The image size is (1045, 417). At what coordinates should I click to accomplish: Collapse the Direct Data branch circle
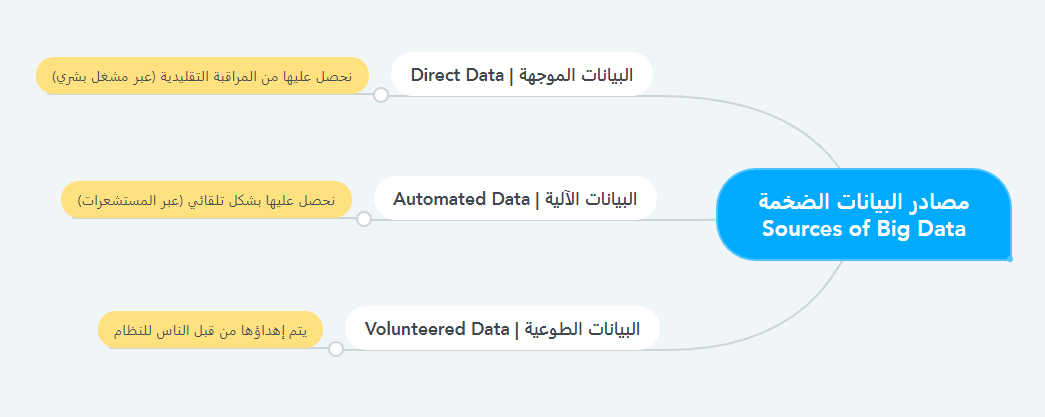tap(380, 95)
